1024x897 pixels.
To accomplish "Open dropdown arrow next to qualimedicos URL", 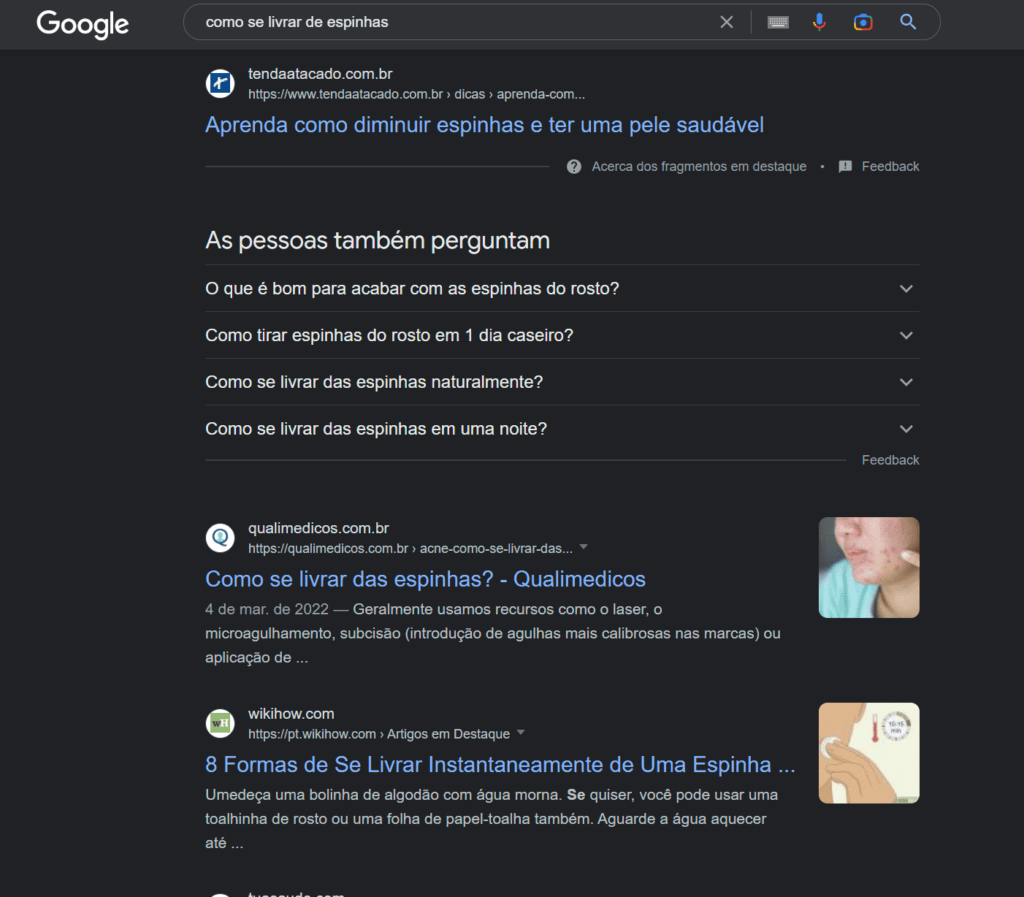I will (584, 547).
